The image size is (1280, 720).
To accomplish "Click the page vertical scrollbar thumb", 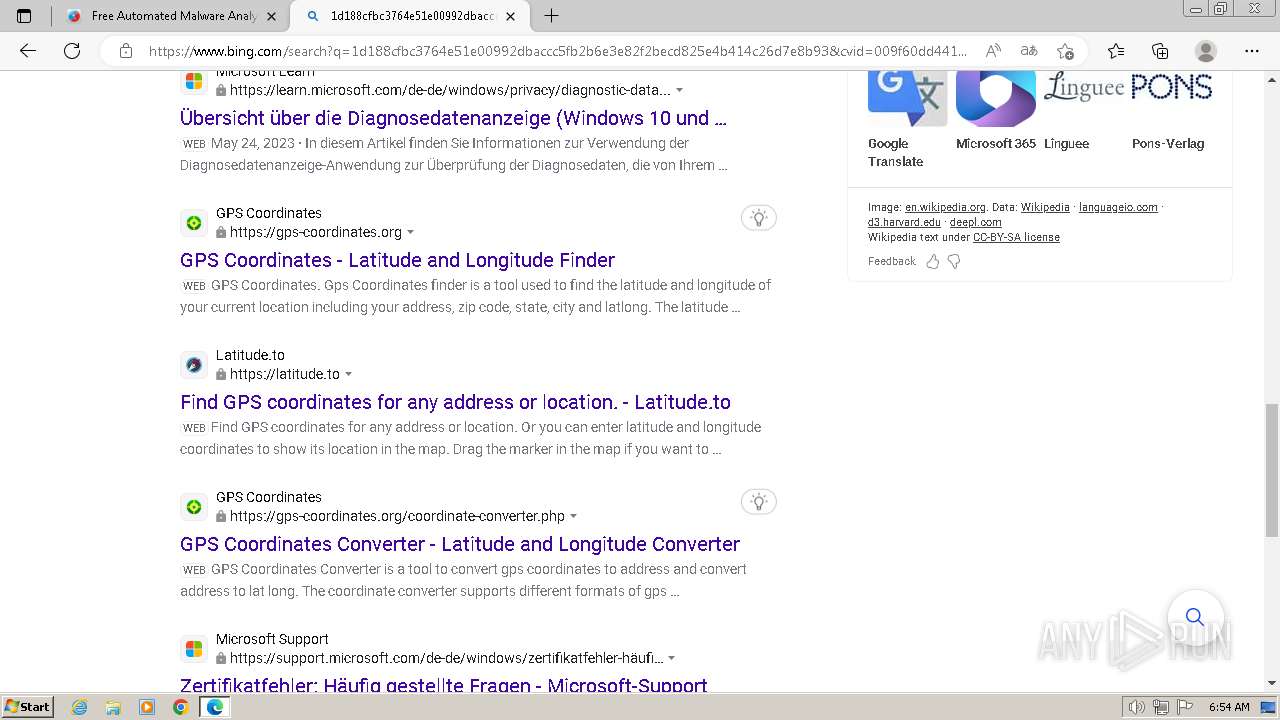I will (x=1272, y=470).
